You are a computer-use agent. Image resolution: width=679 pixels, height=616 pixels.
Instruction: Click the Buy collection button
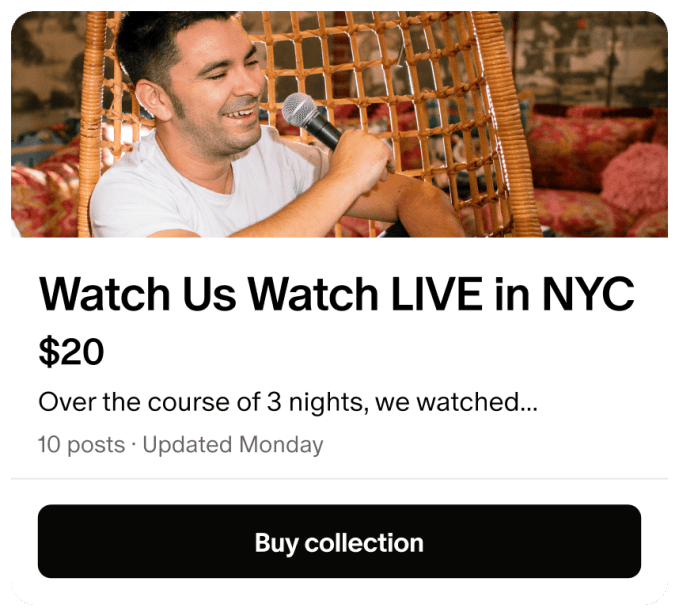[x=339, y=541]
